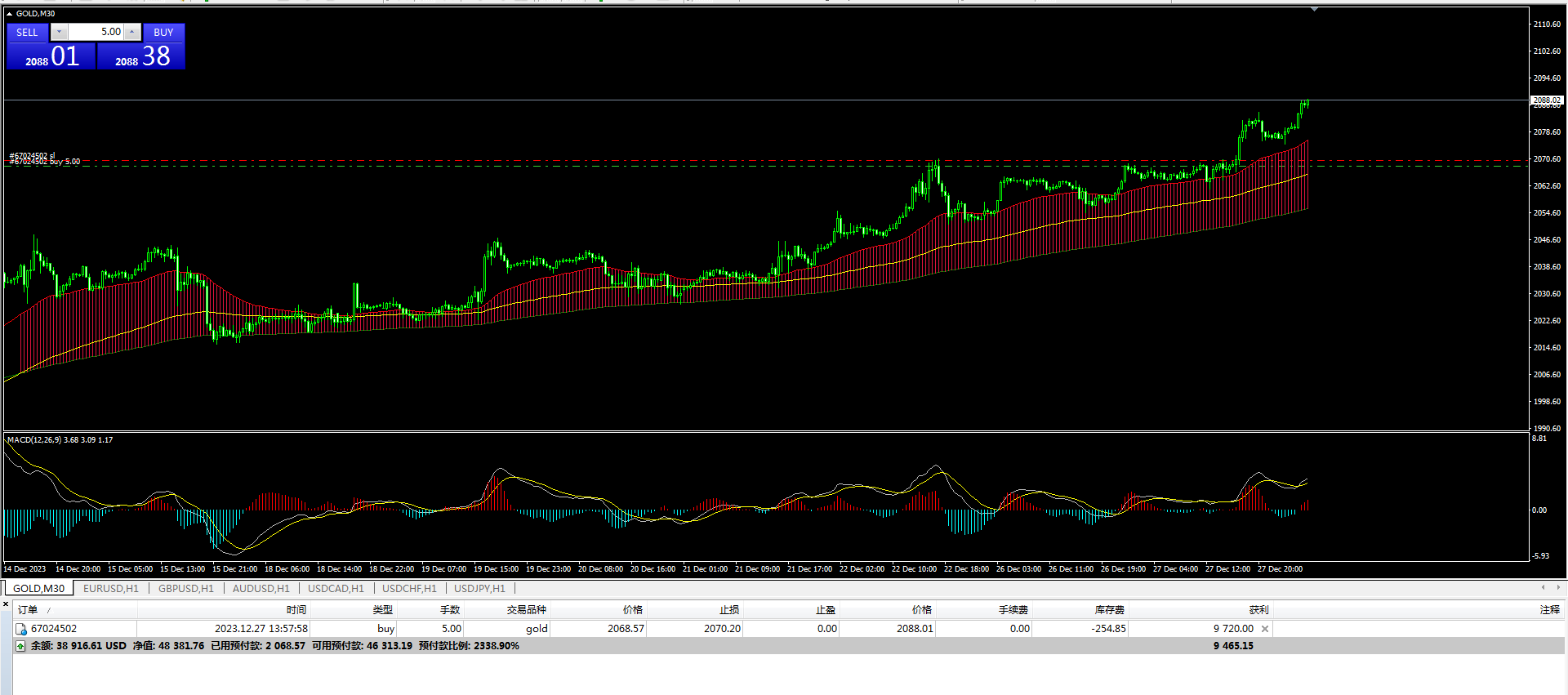Click the #67024502 buy 5.00 line label
This screenshot has width=1568, height=695.
click(44, 162)
